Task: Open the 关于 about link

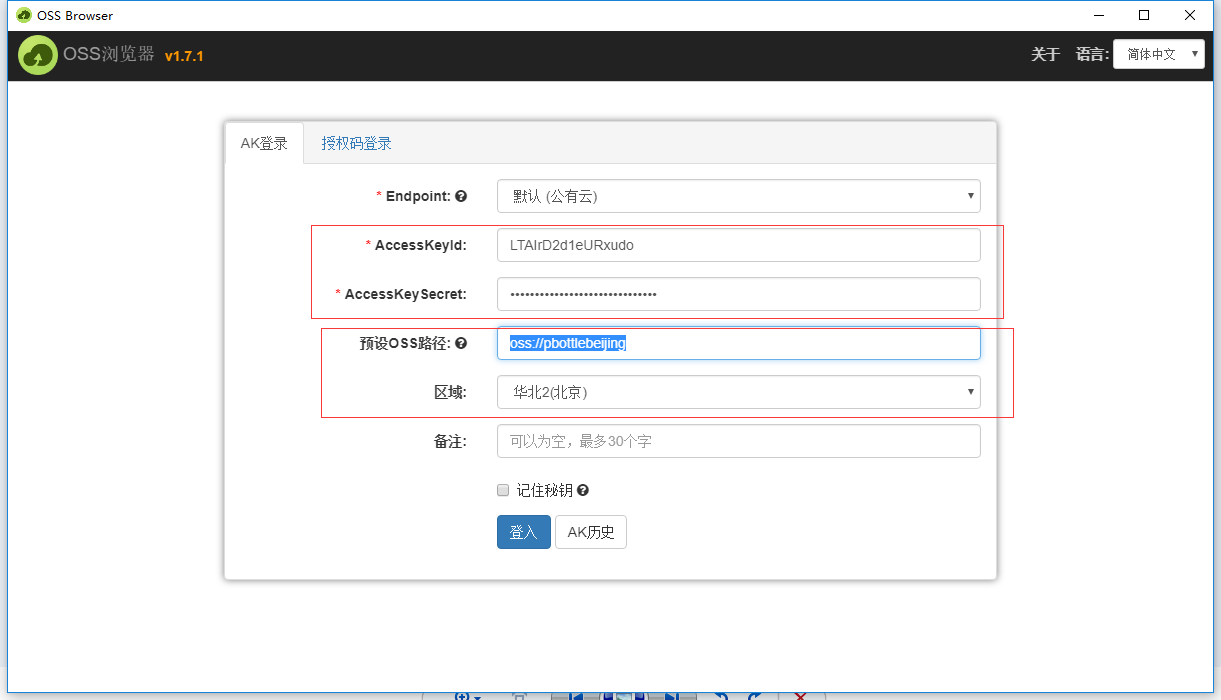Action: tap(1045, 54)
